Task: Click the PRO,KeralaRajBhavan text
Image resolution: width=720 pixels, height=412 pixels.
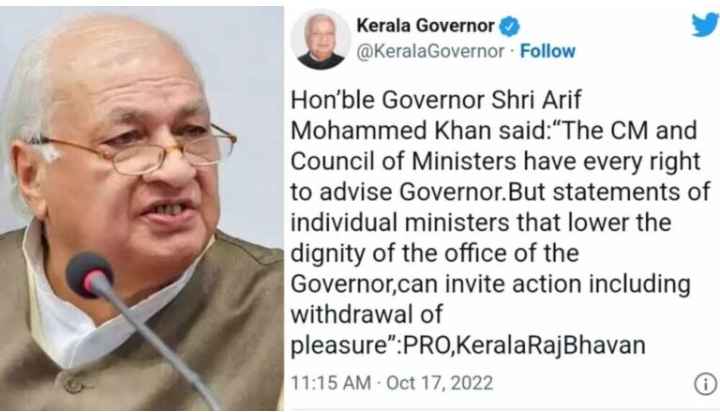Action: point(523,345)
